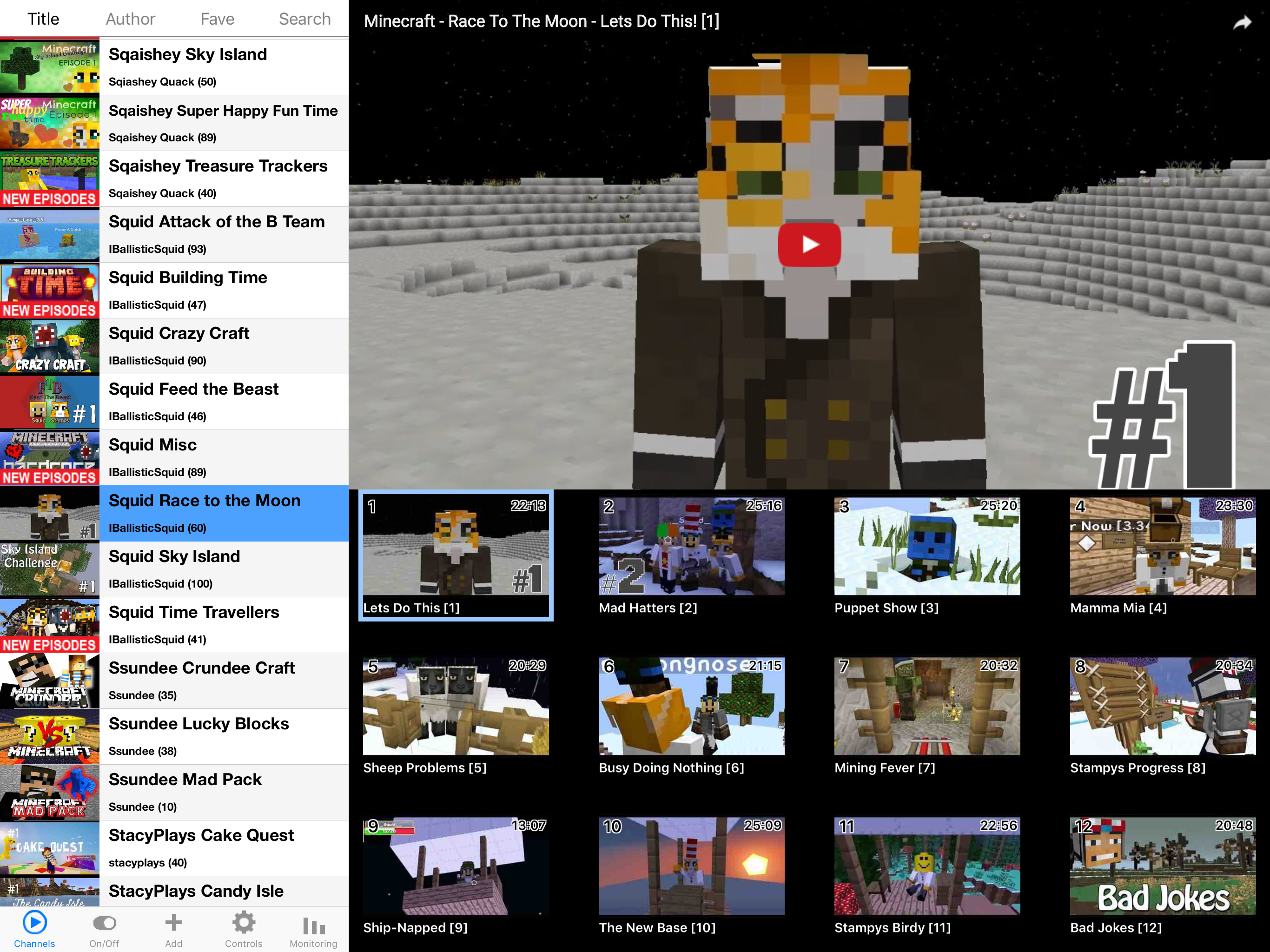Toggle the On/Off switch icon

tap(105, 923)
